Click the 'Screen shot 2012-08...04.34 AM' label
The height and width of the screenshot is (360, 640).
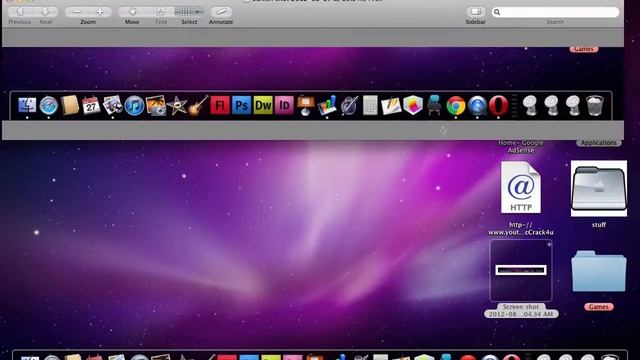521,310
